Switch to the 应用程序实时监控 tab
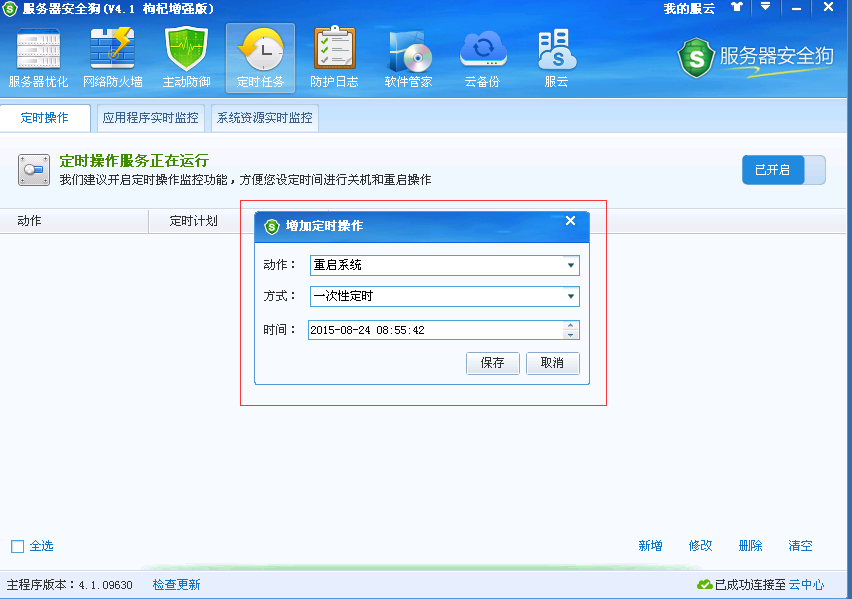 (x=151, y=118)
